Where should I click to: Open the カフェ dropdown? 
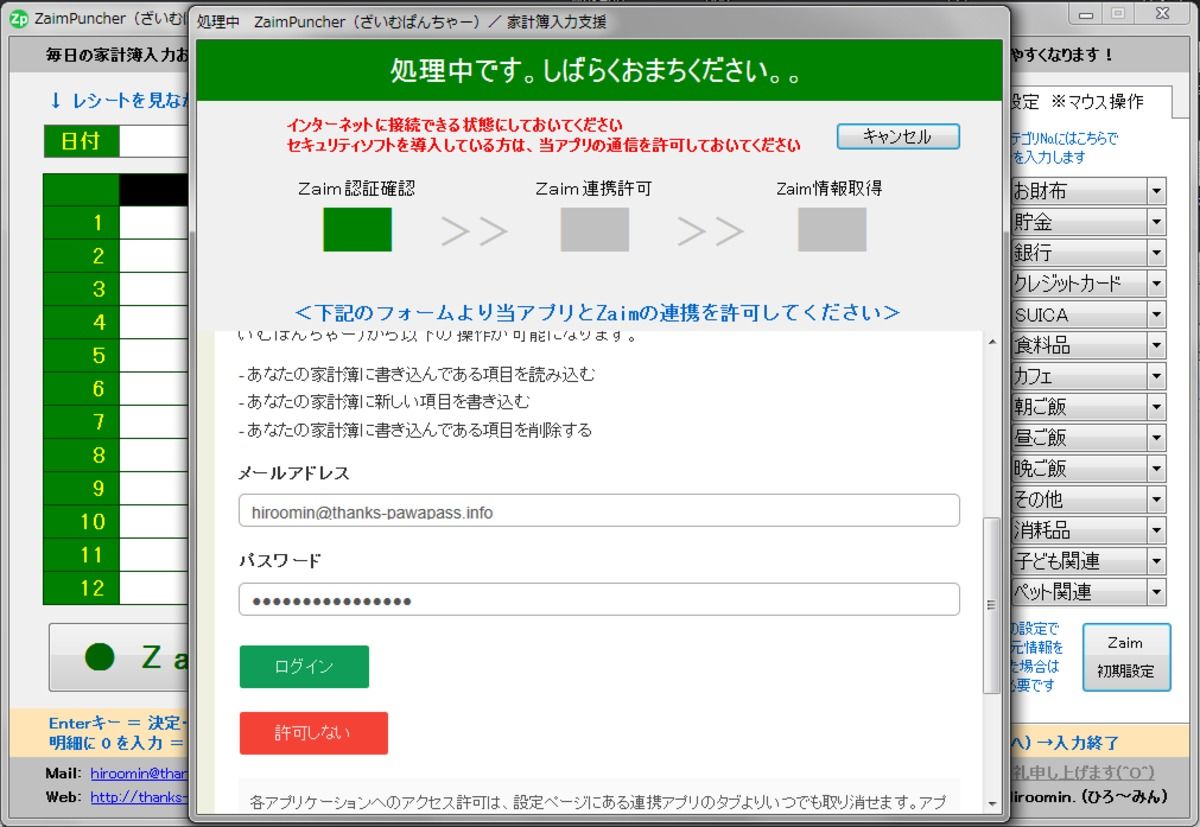(1156, 377)
